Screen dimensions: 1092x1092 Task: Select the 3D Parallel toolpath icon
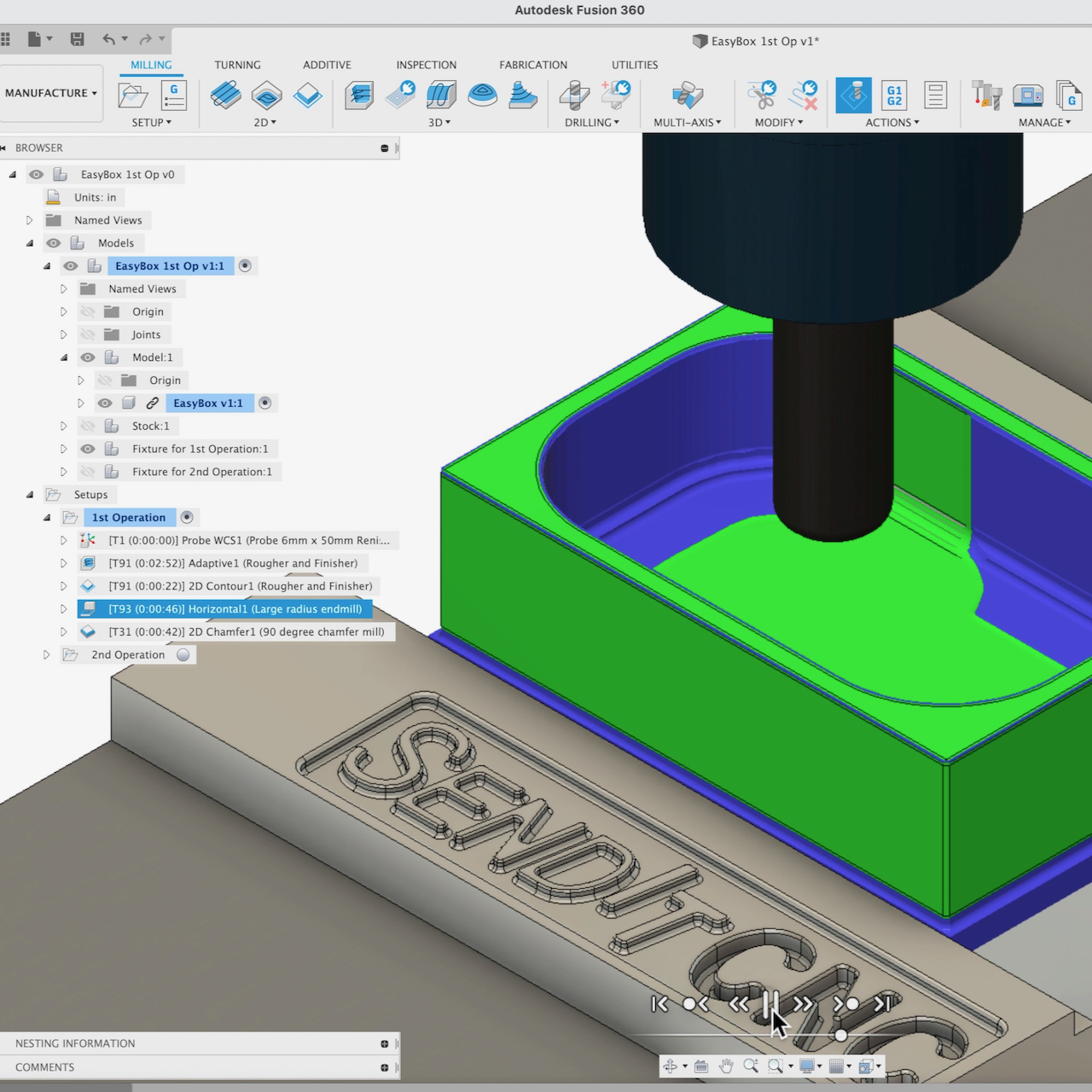tap(441, 96)
